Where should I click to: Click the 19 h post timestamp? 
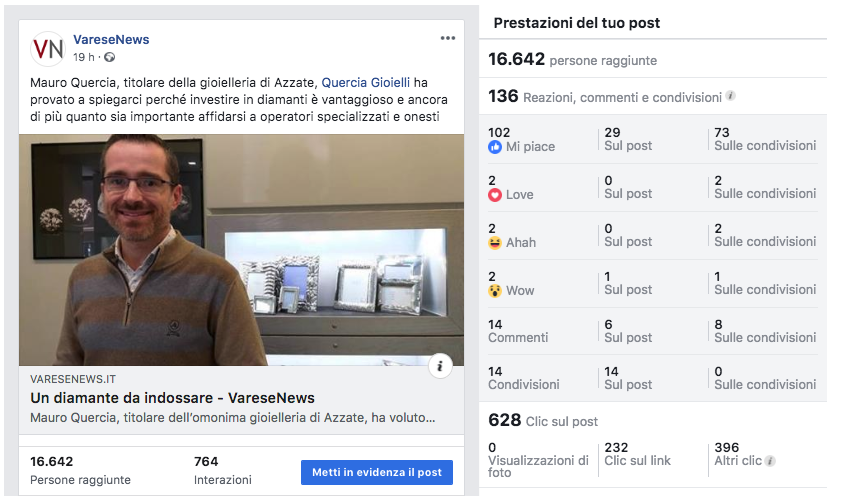pos(84,57)
